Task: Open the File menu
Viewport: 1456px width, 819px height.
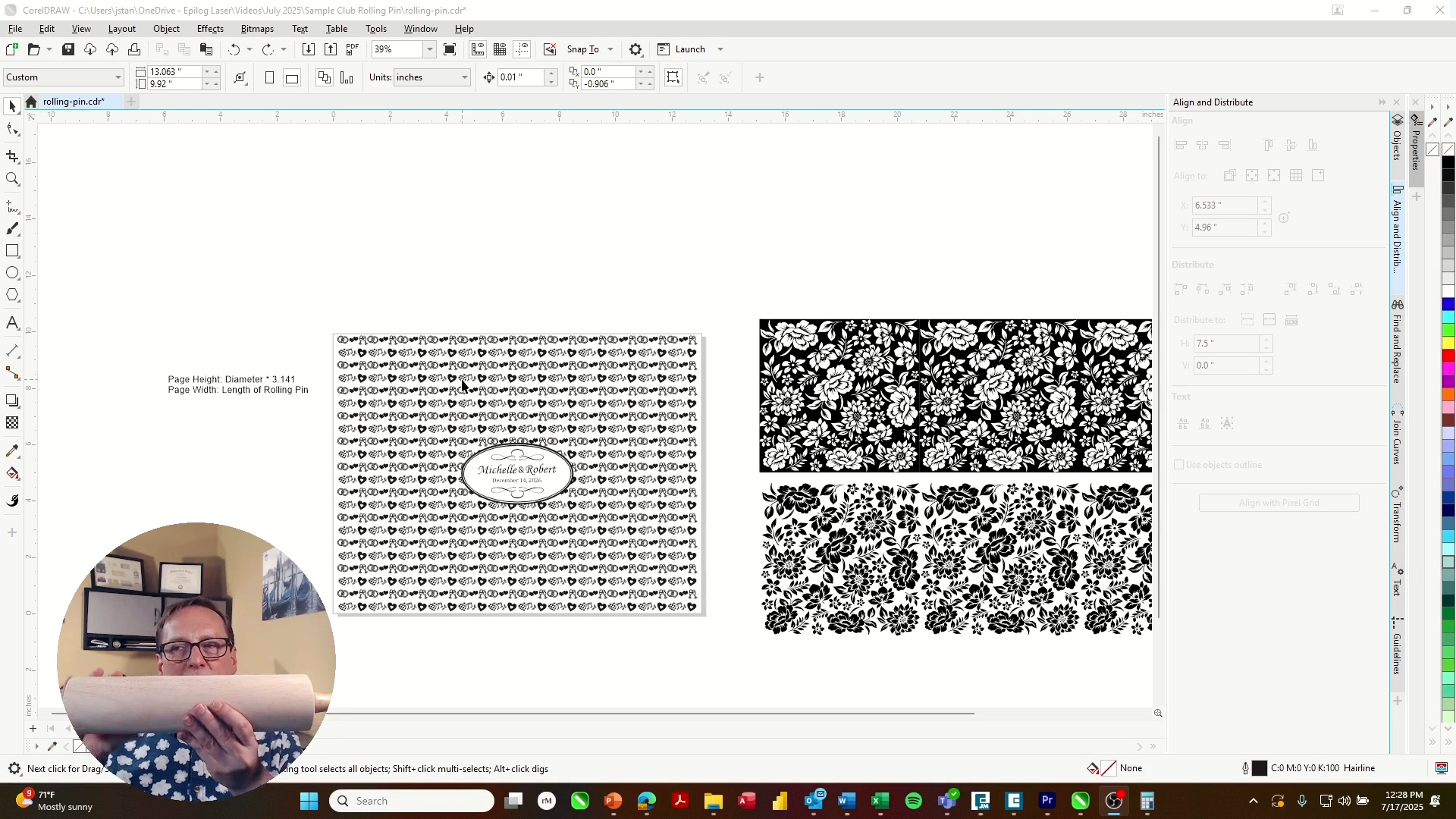Action: (15, 29)
